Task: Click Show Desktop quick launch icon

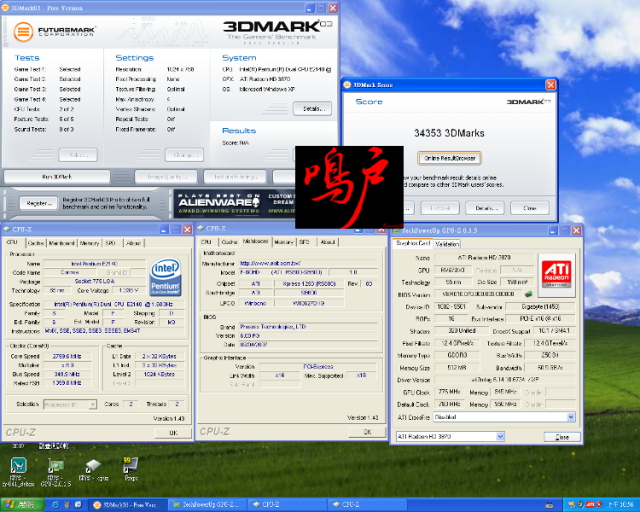Action: 78,505
